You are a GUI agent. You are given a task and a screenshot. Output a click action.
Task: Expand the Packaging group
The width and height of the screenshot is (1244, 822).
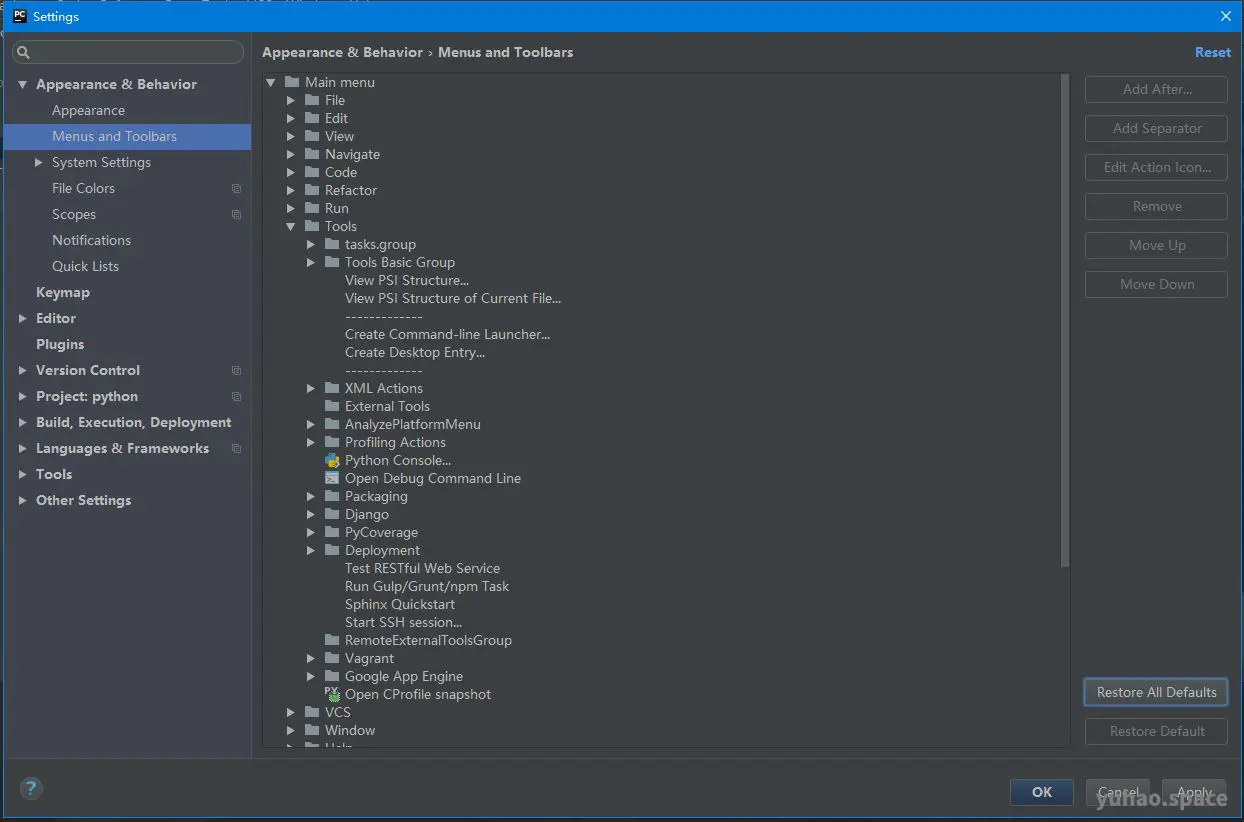click(310, 496)
